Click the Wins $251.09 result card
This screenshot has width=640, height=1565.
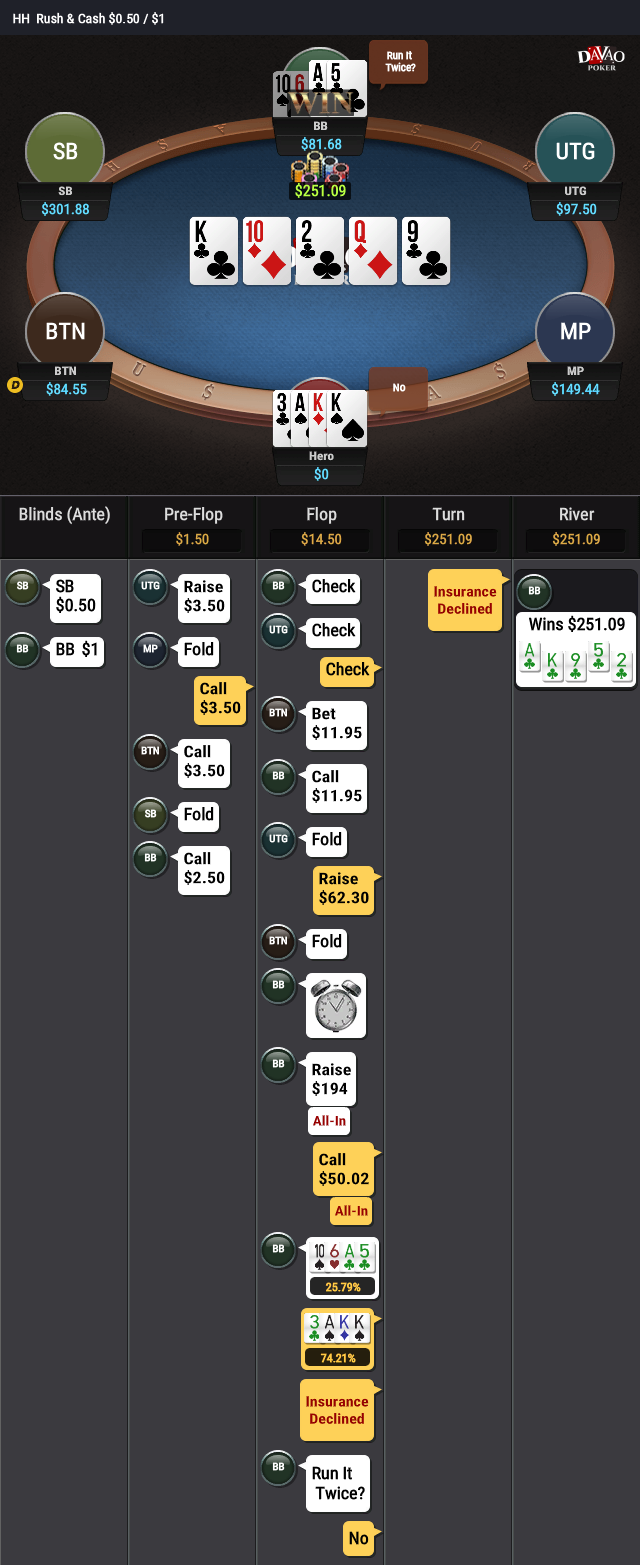pyautogui.click(x=576, y=649)
